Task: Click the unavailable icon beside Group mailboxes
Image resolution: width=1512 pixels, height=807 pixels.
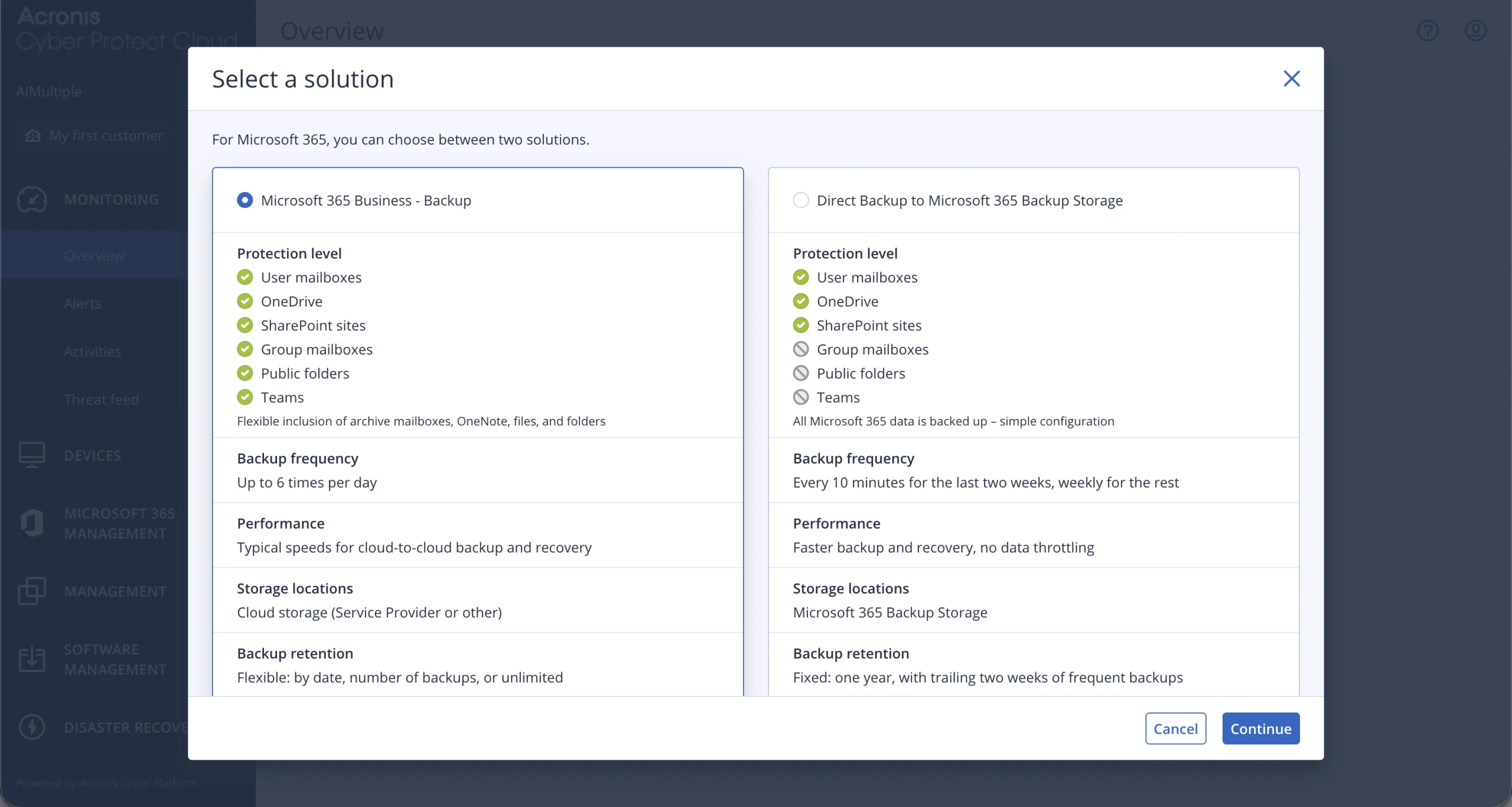Action: (800, 349)
